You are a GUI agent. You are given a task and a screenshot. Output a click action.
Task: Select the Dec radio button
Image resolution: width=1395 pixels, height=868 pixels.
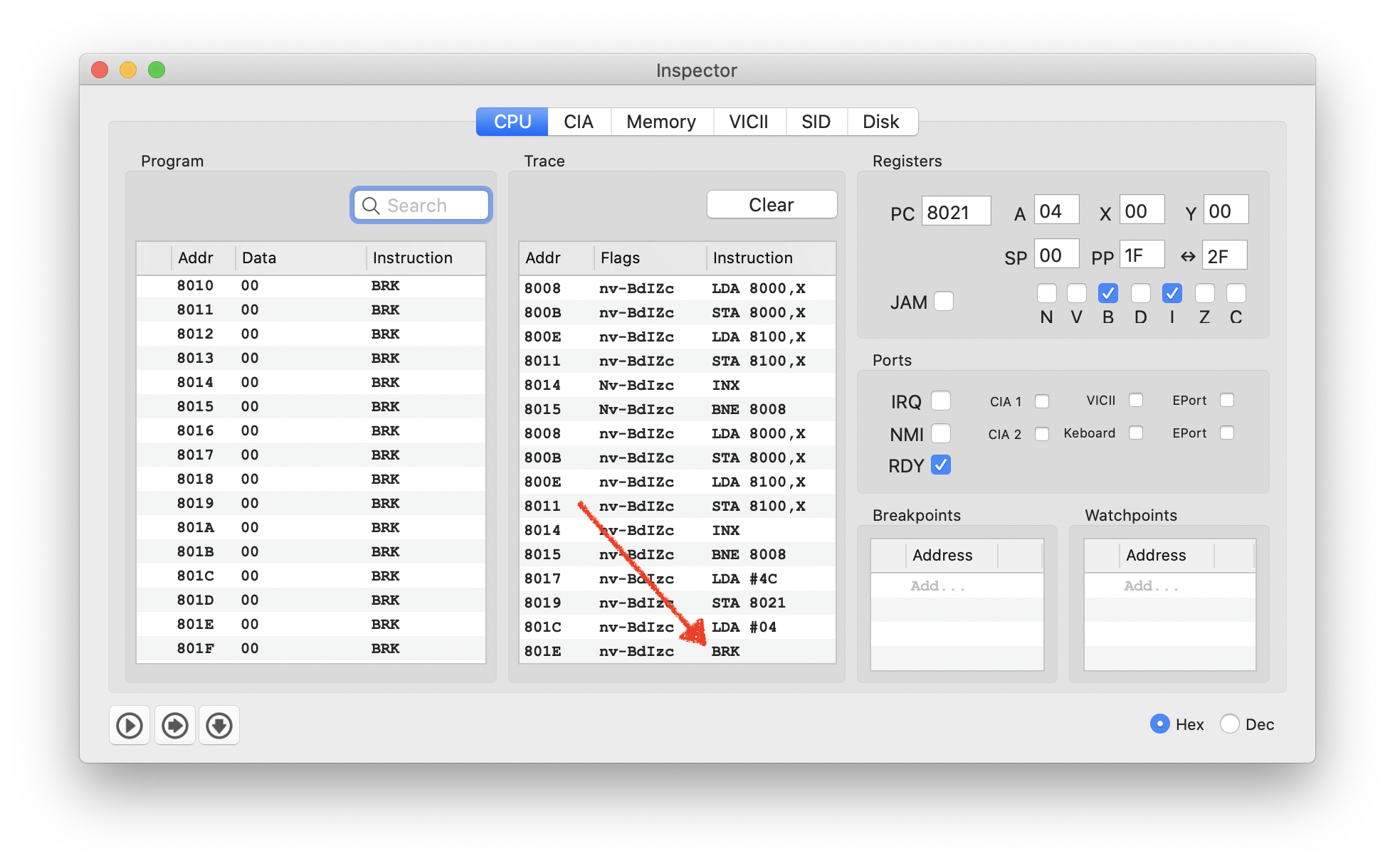(1230, 724)
